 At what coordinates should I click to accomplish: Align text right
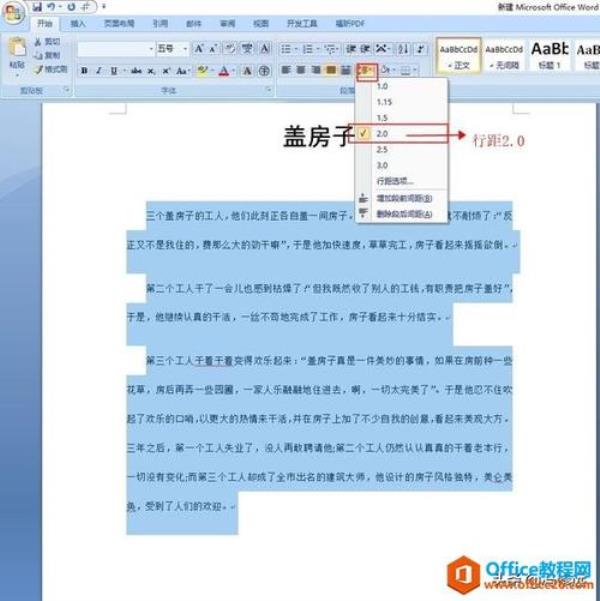click(x=316, y=70)
